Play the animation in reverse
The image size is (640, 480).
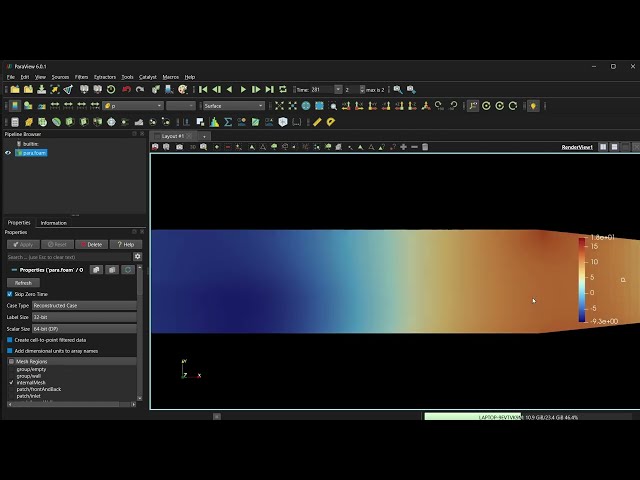click(x=229, y=89)
